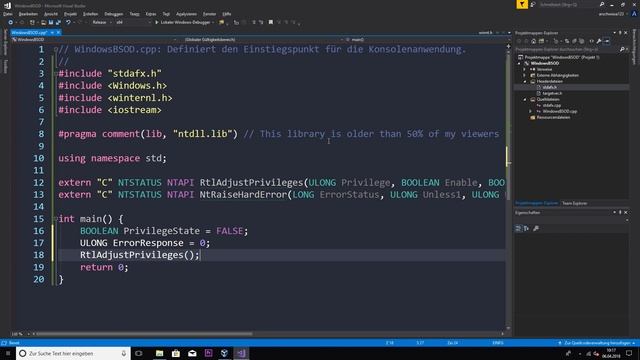Open the Release configuration dropdown
The image size is (640, 360).
tap(102, 22)
